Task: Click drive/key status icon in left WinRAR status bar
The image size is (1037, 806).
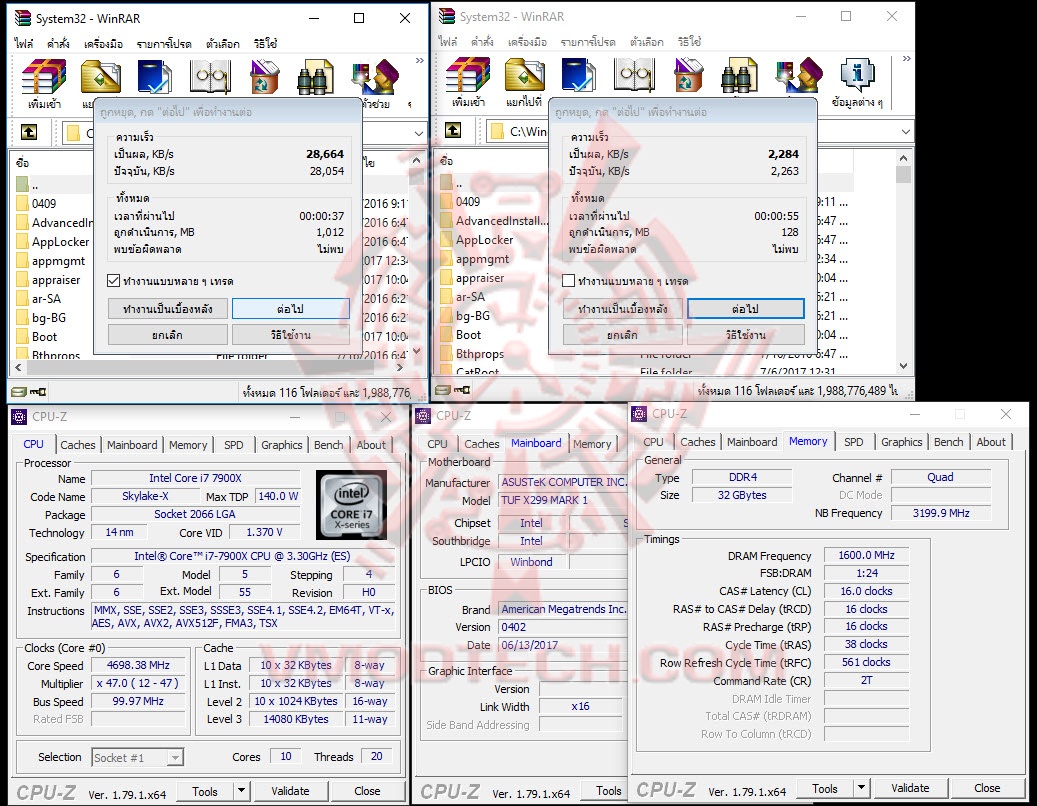Action: pos(28,392)
